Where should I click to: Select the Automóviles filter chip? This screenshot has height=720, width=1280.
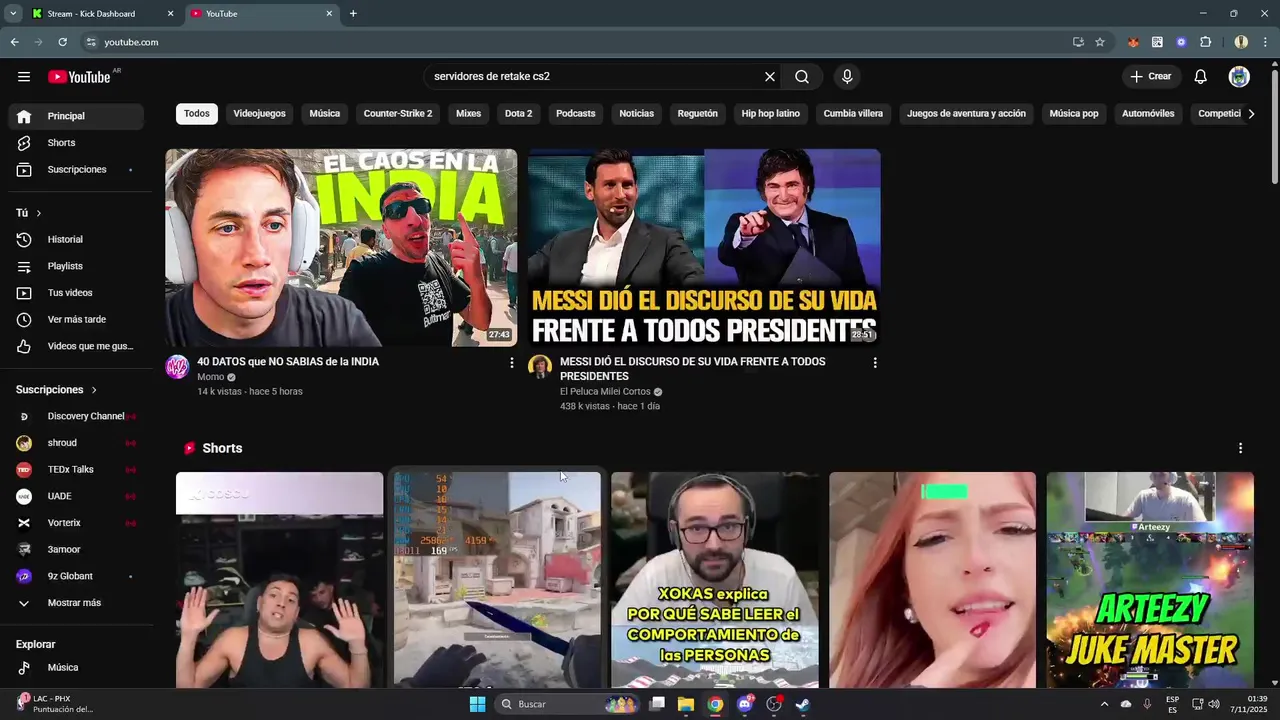(x=1148, y=114)
